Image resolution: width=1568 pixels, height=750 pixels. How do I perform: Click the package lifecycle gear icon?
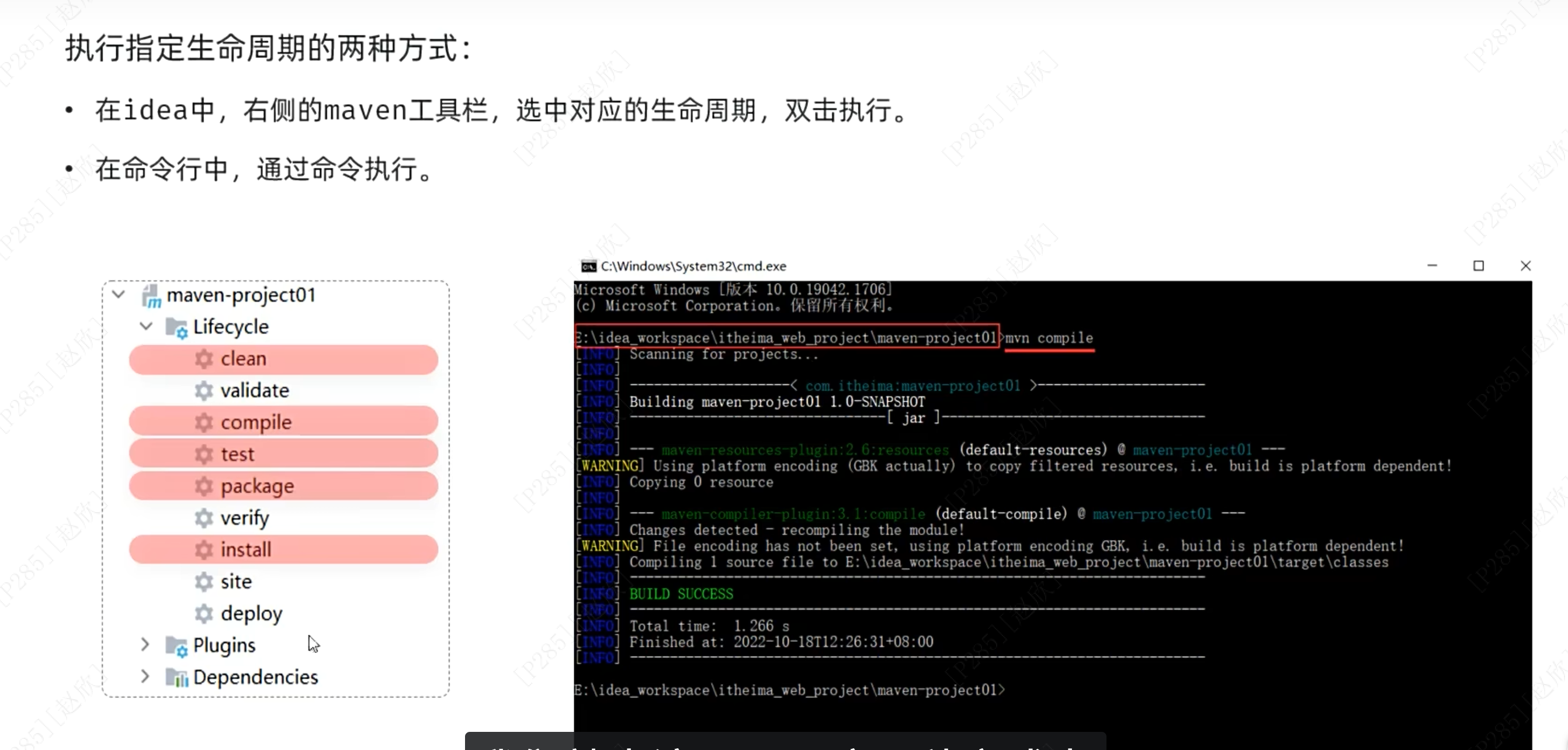204,486
